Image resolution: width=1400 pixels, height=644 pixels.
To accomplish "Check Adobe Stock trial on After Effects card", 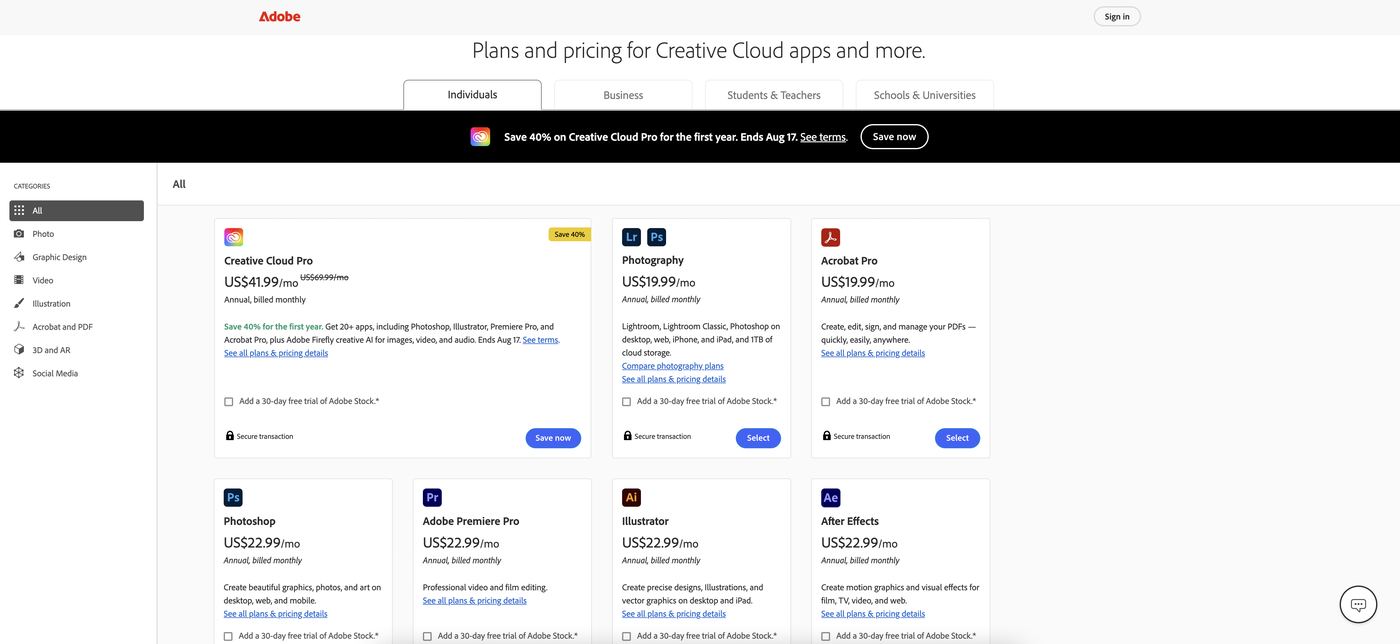I will (825, 636).
